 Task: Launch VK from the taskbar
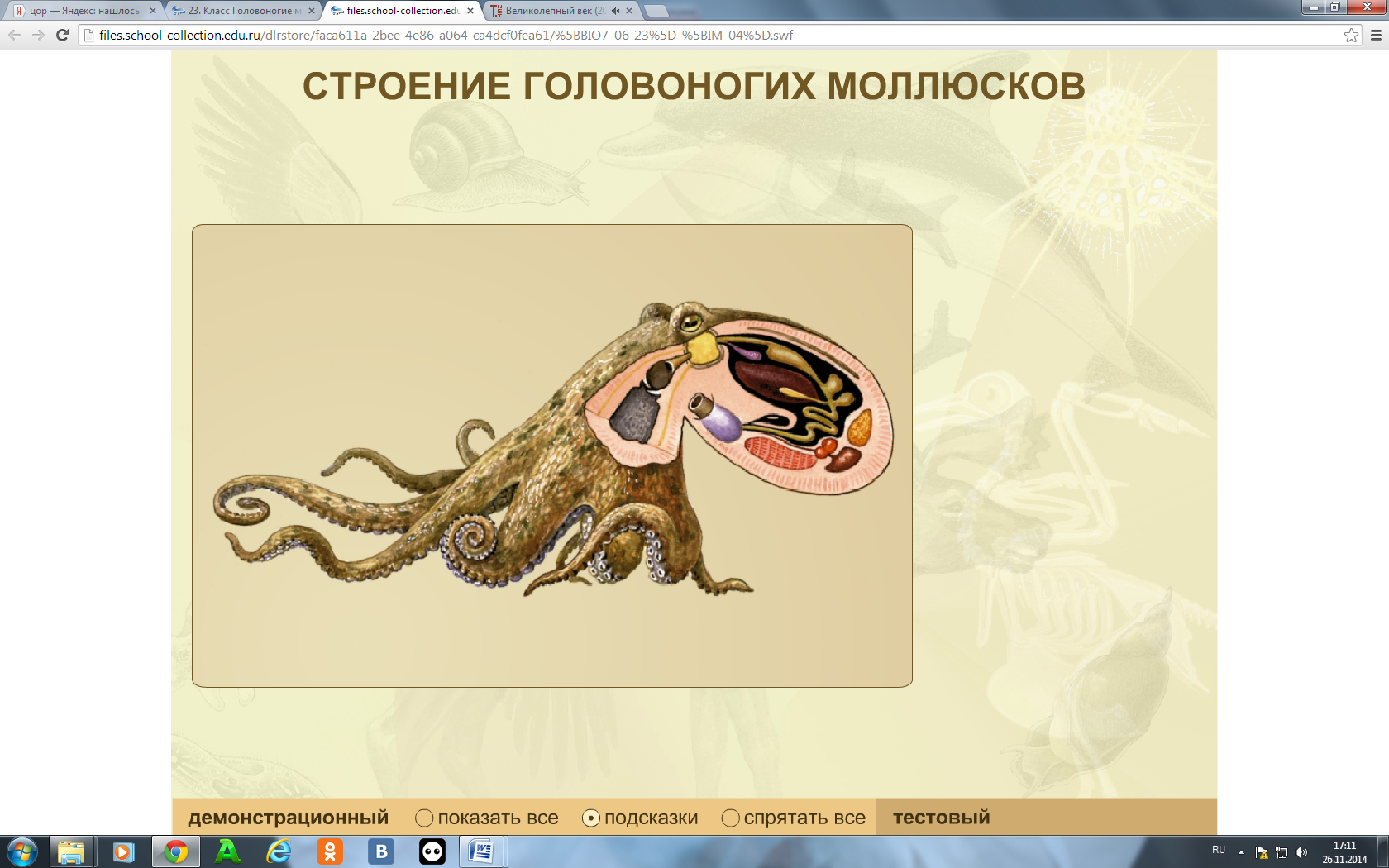click(x=381, y=851)
